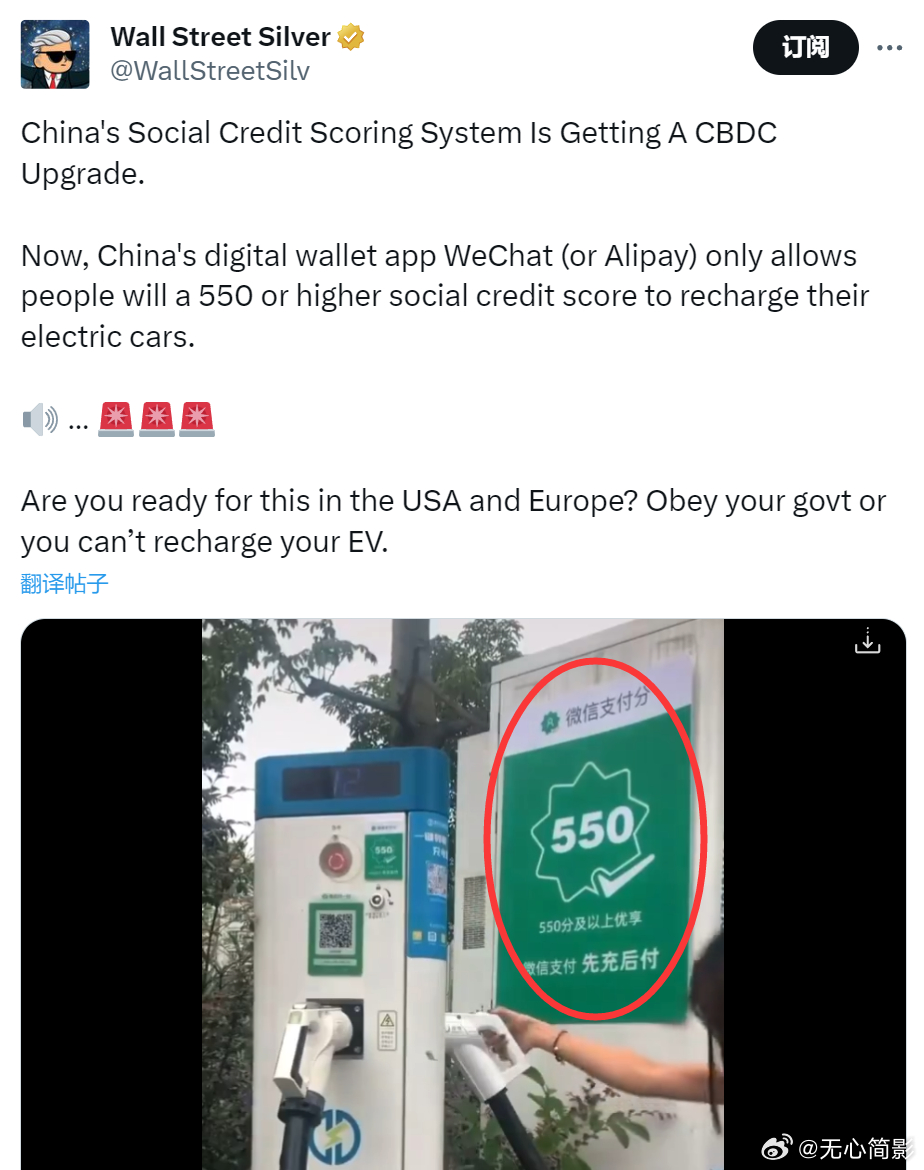Click the red round button on the charger
Image resolution: width=924 pixels, height=1170 pixels.
coord(336,861)
